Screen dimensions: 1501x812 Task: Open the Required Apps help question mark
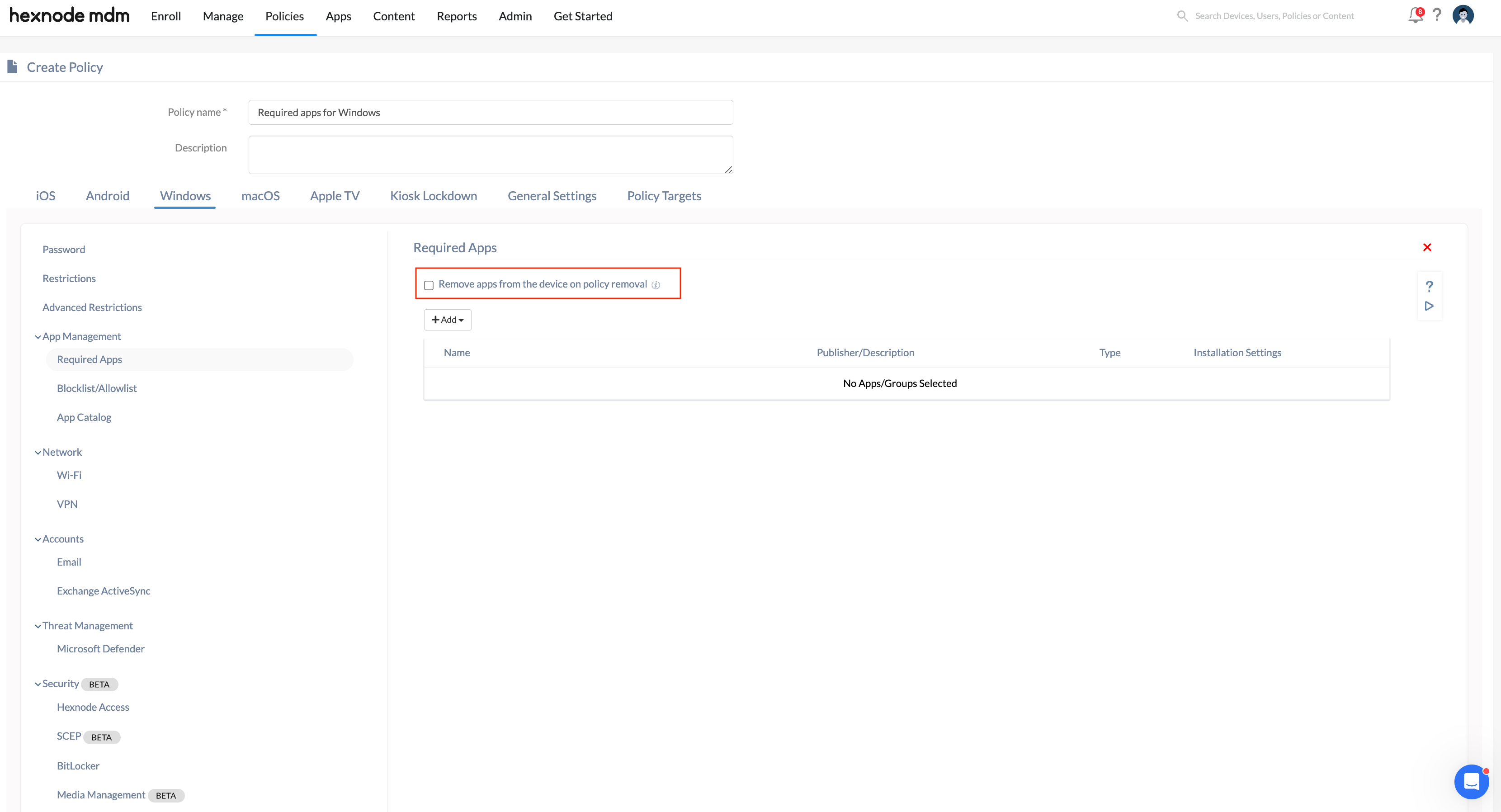pyautogui.click(x=1429, y=287)
